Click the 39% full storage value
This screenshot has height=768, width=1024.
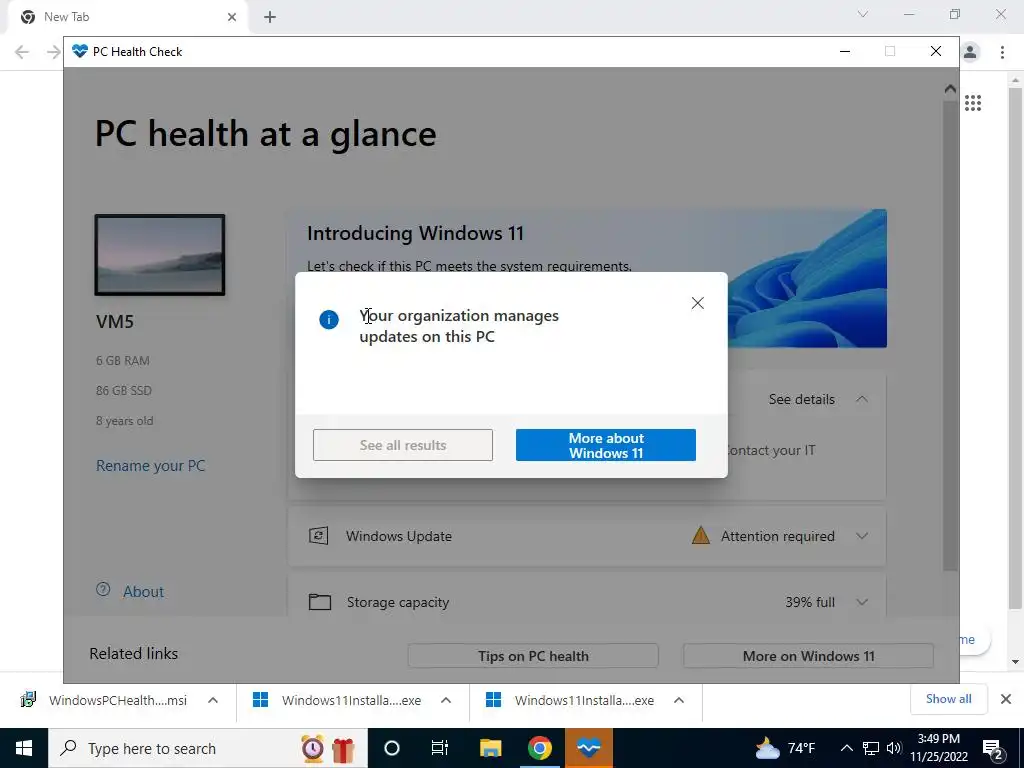(x=810, y=602)
